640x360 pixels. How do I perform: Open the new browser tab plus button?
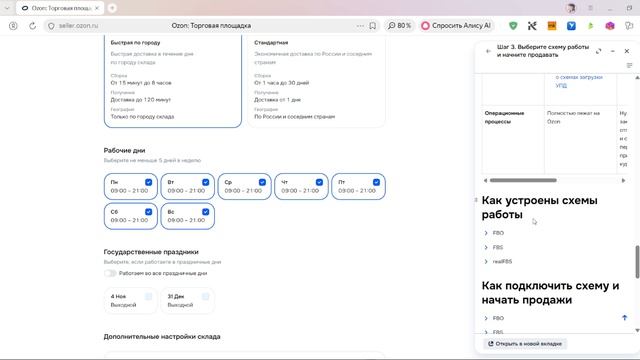[x=112, y=8]
